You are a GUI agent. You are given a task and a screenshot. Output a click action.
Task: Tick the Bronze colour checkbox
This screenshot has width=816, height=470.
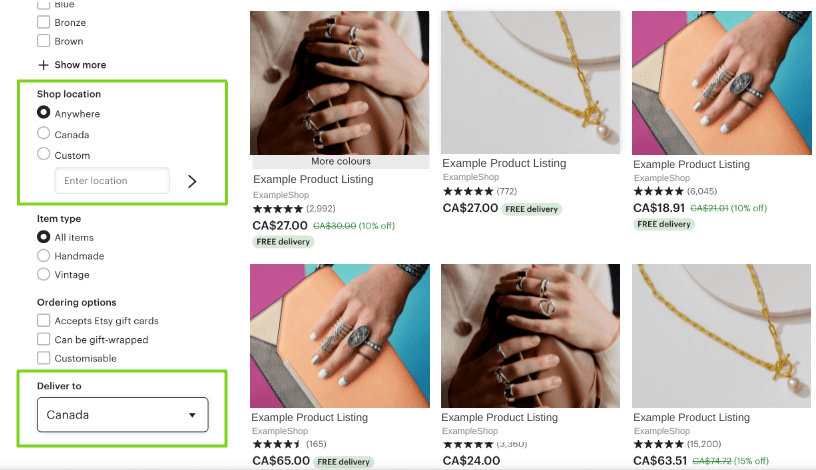tap(44, 23)
